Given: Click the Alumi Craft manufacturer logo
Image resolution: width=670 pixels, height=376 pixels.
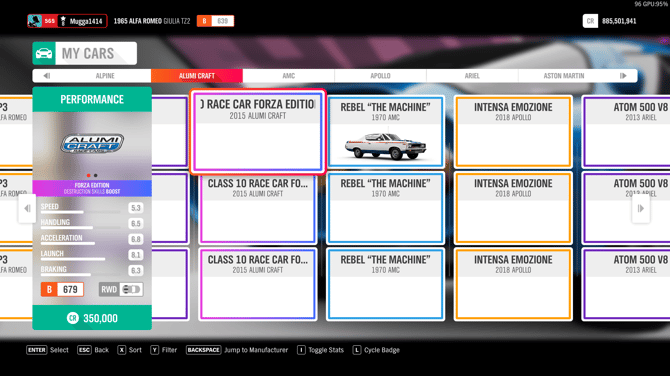Looking at the screenshot, I should click(x=92, y=144).
